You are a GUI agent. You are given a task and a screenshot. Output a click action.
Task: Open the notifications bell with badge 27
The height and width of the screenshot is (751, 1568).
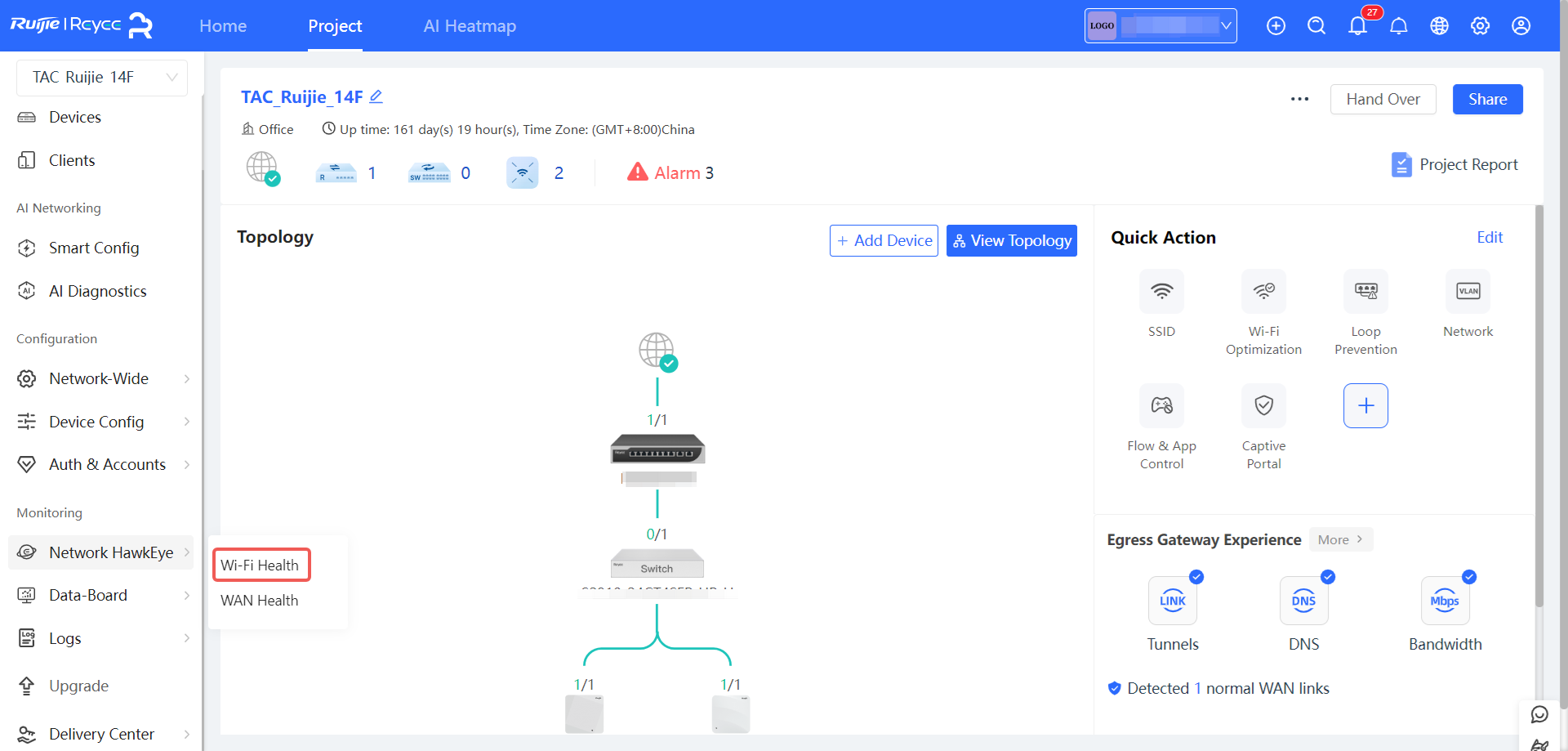click(x=1357, y=26)
